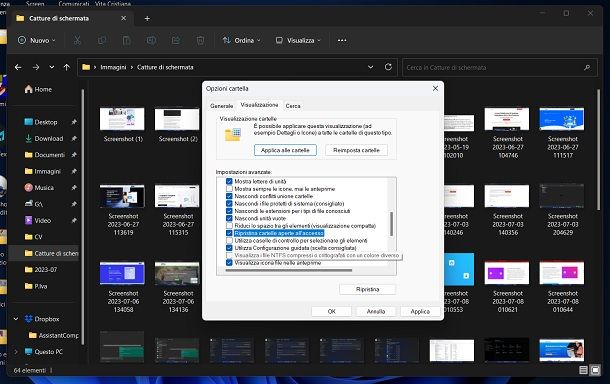Collapse the Dropbox tree node
The image size is (610, 384).
click(16, 319)
